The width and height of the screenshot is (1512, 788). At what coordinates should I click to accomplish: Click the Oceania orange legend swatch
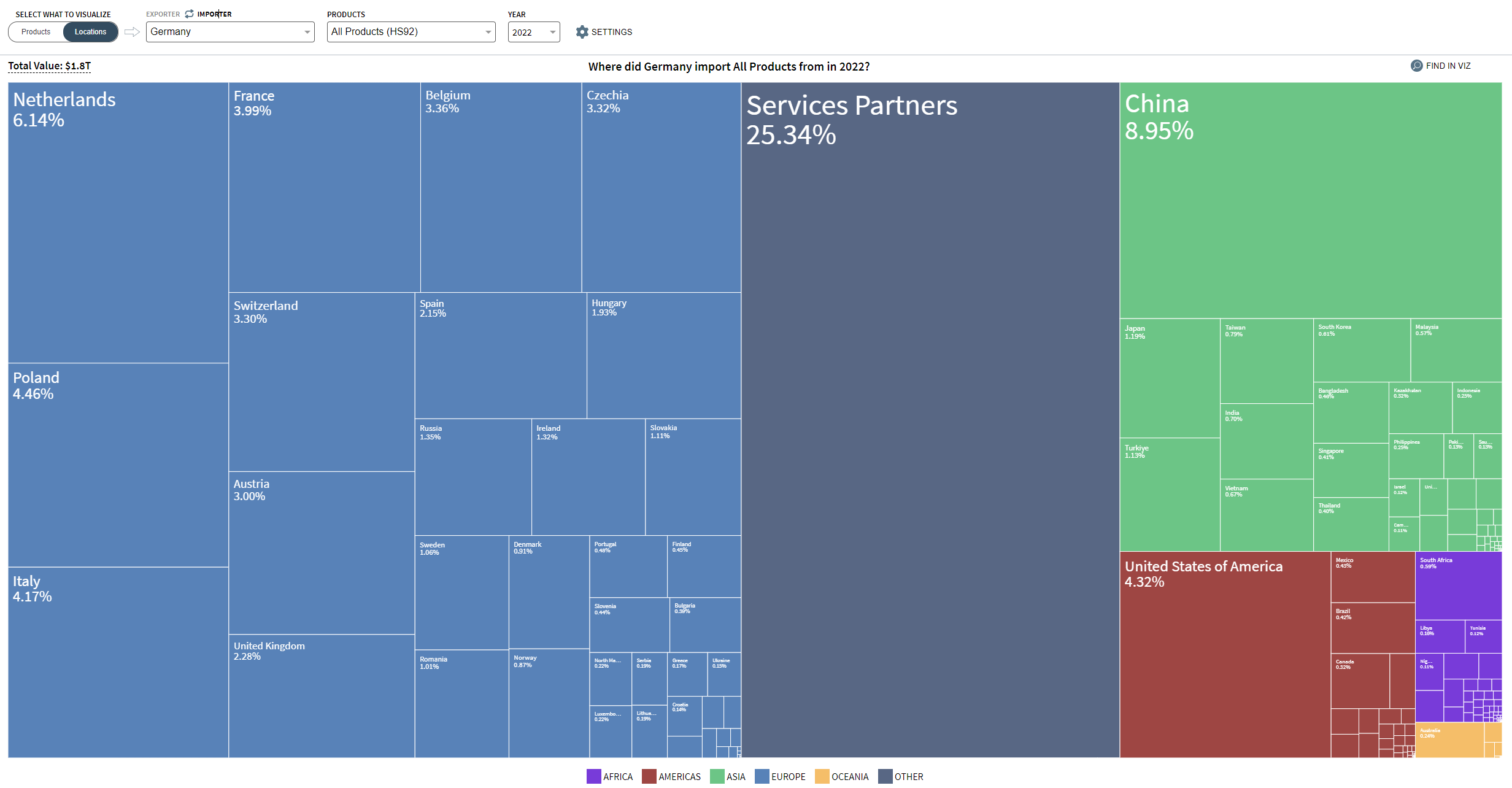822,776
